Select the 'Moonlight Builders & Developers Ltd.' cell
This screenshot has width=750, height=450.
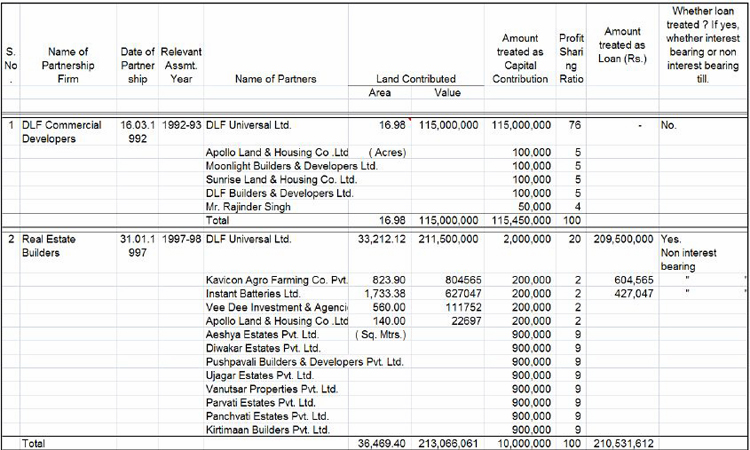point(290,165)
